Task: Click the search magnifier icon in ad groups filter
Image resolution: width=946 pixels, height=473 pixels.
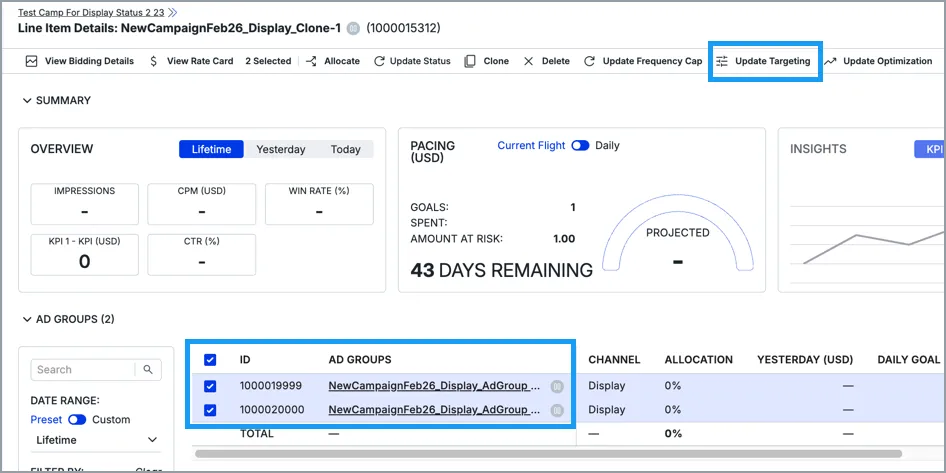Action: pos(148,370)
